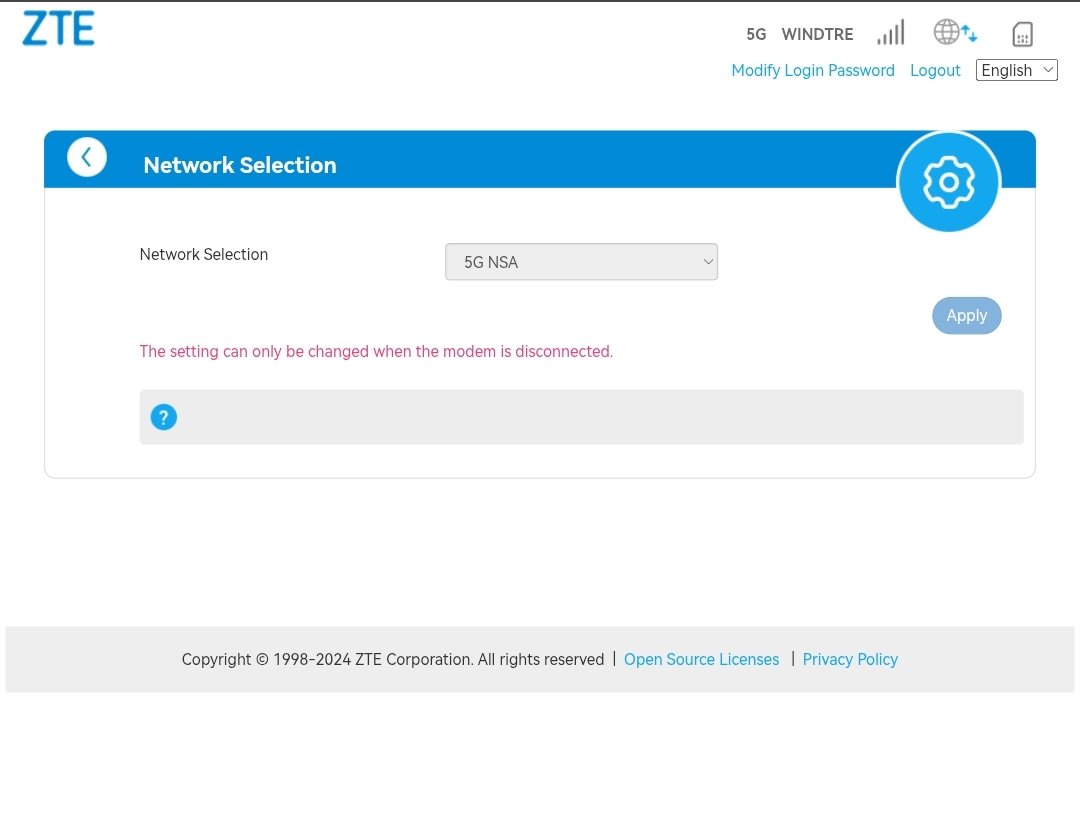Click the Network Selection header title
Viewport: 1080px width, 813px height.
pos(240,165)
